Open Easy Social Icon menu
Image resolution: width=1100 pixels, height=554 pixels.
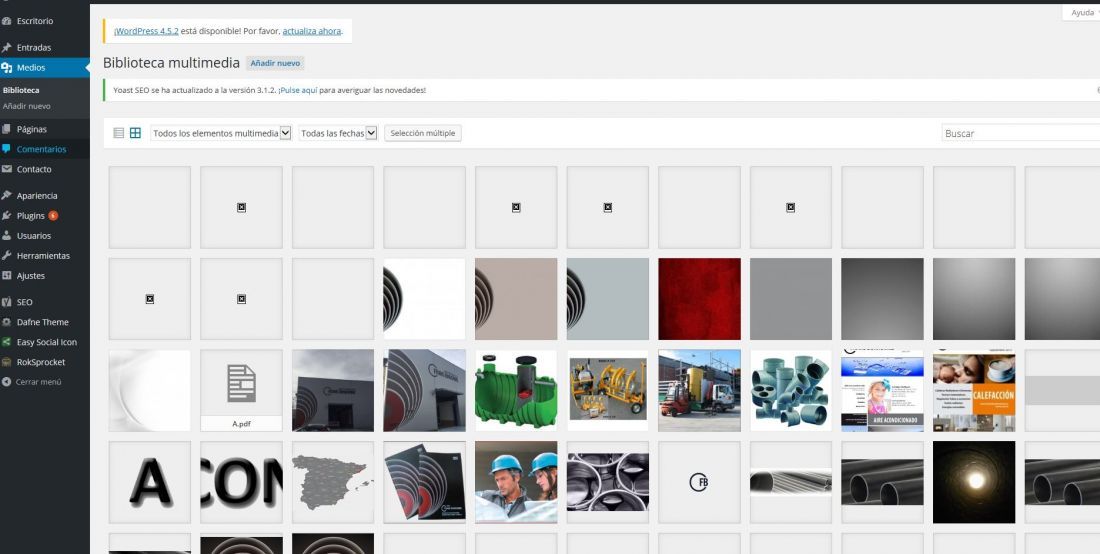[x=45, y=342]
